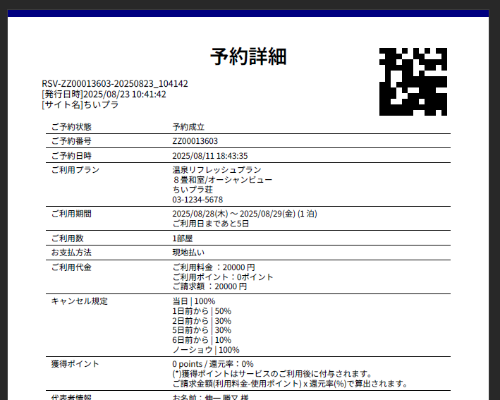Click the ノーショウ | 100% row
Screen dimensions: 500x400
click(x=206, y=350)
